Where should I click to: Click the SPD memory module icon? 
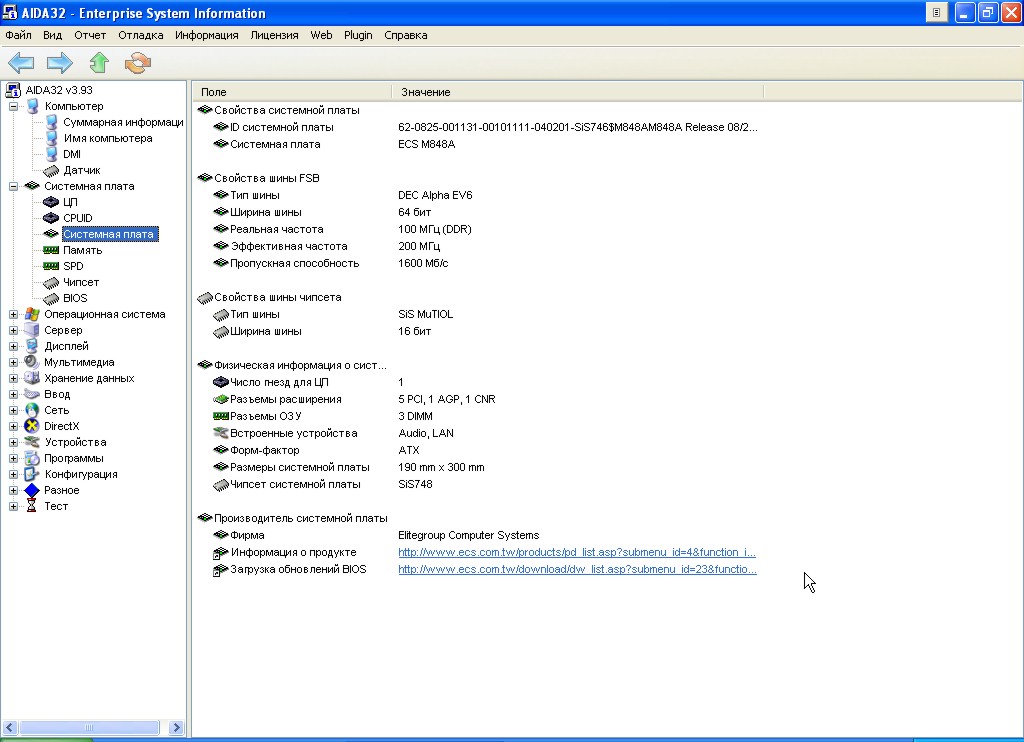pos(51,266)
